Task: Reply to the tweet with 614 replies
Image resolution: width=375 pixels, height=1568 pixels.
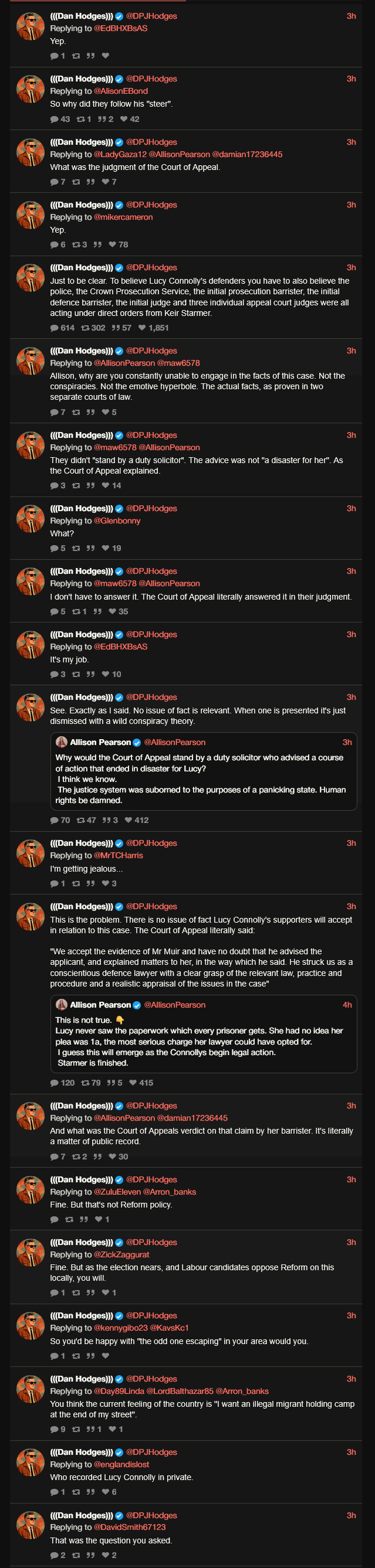Action: (x=54, y=328)
